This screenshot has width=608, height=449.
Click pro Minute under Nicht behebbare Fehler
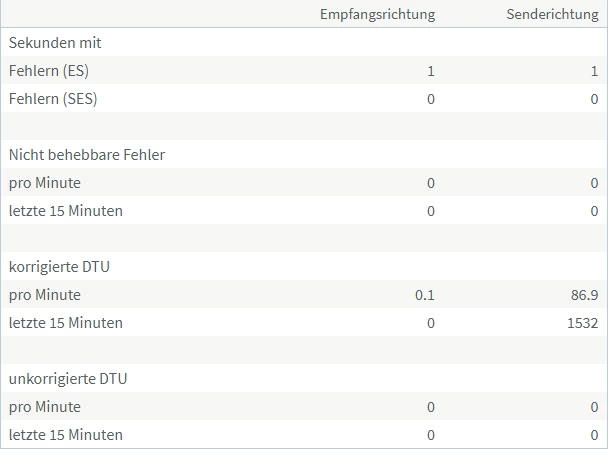[x=45, y=183]
